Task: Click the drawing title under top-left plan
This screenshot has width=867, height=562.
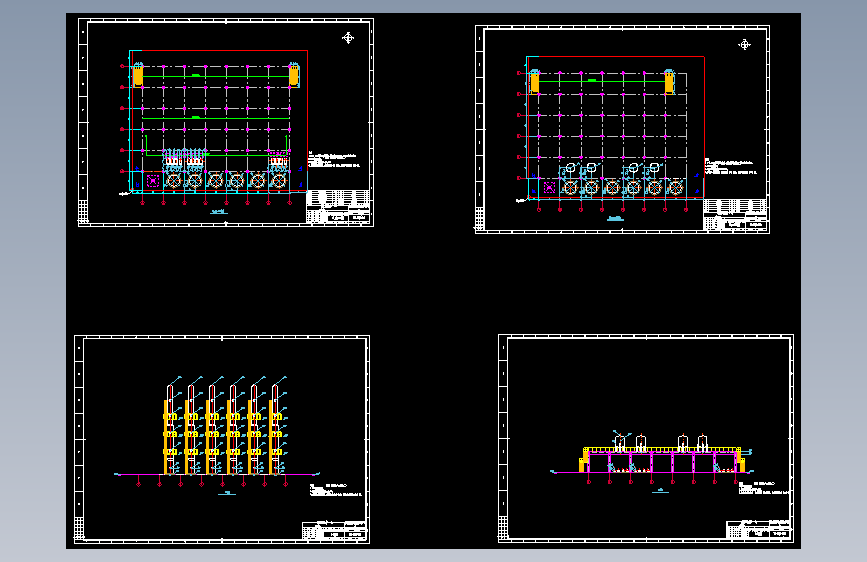Action: pyautogui.click(x=219, y=211)
